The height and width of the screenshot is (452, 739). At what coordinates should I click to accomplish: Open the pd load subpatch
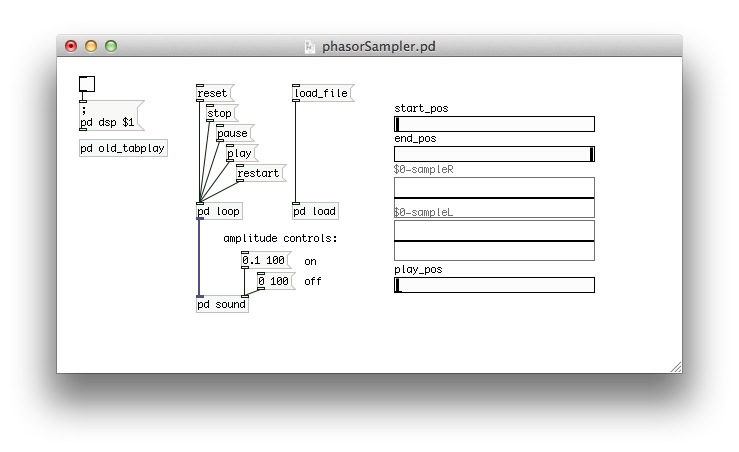point(315,211)
